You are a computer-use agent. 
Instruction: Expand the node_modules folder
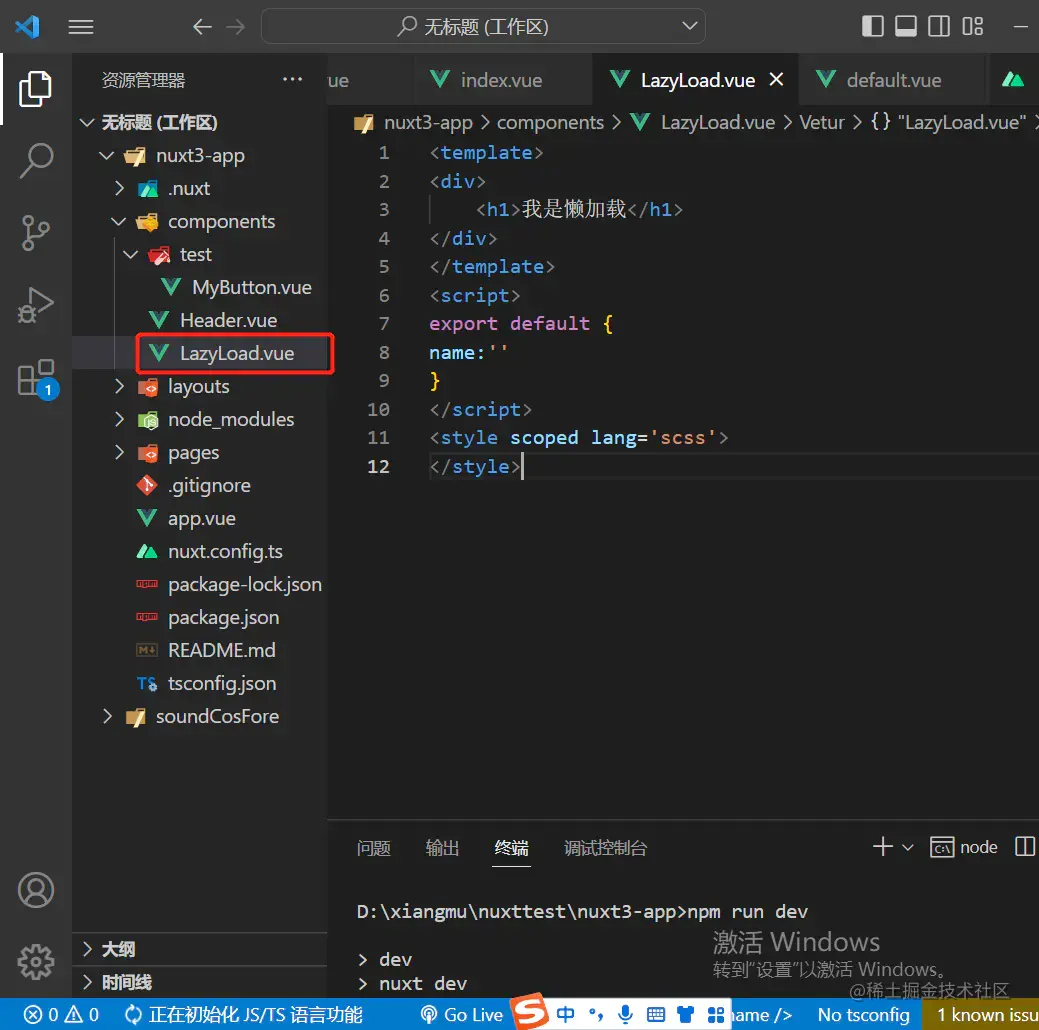(x=119, y=420)
